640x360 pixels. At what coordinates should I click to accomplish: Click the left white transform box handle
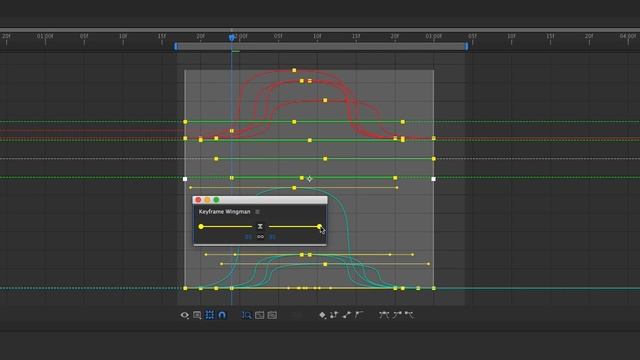[x=185, y=179]
